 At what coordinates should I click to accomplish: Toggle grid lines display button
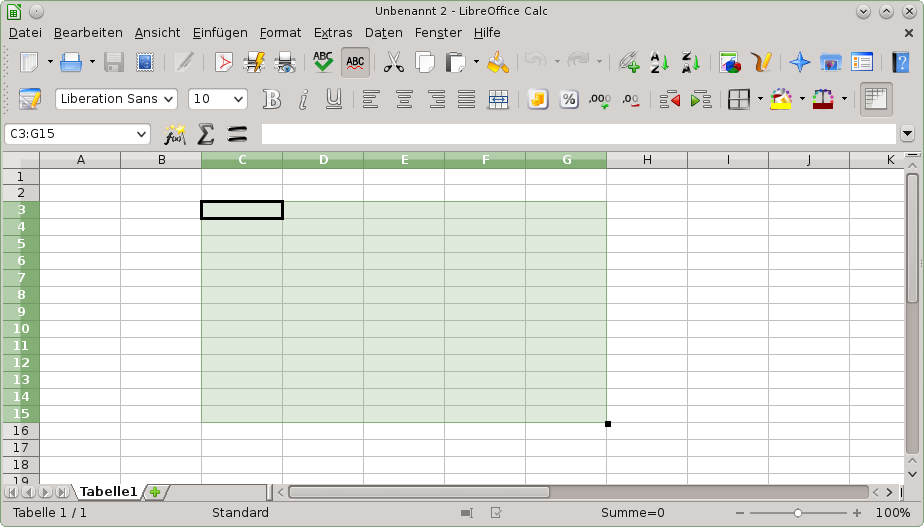[x=876, y=99]
